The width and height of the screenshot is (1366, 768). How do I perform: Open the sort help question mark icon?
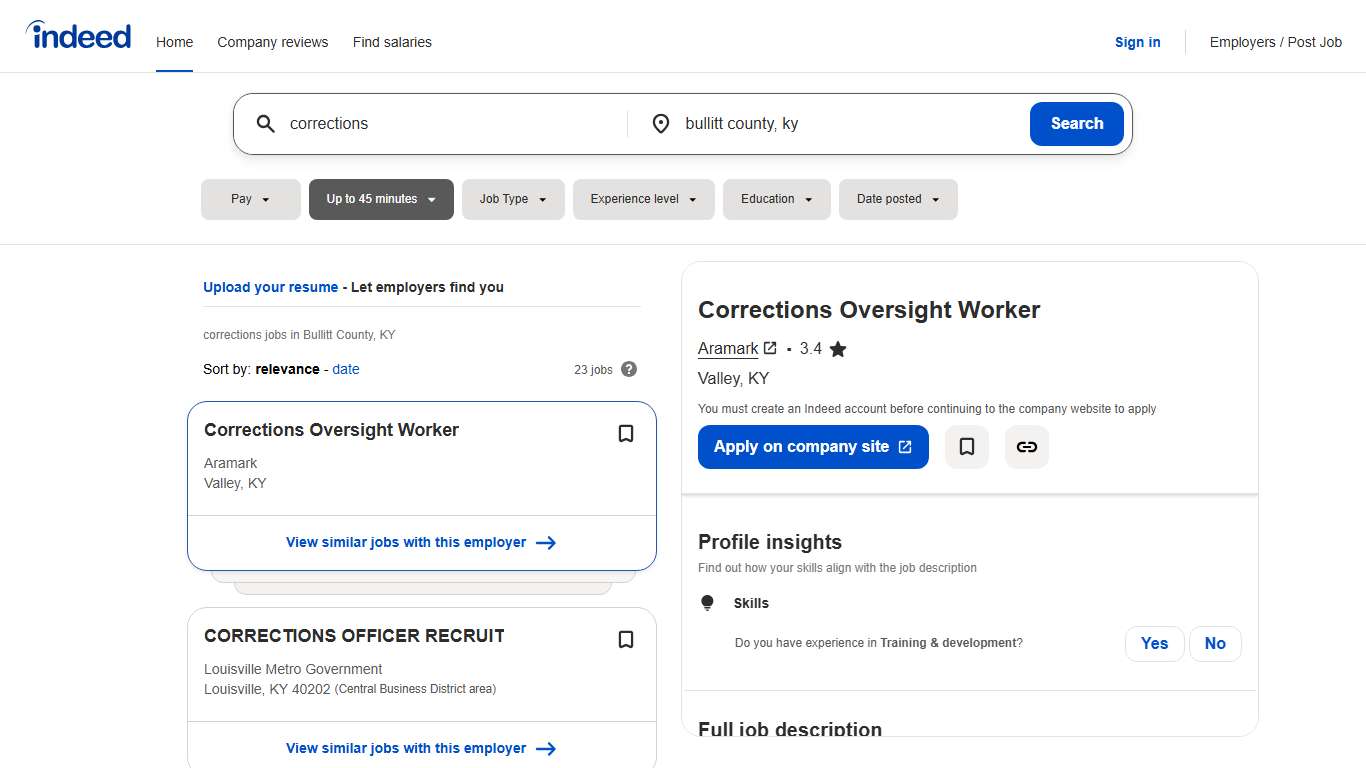(x=629, y=369)
